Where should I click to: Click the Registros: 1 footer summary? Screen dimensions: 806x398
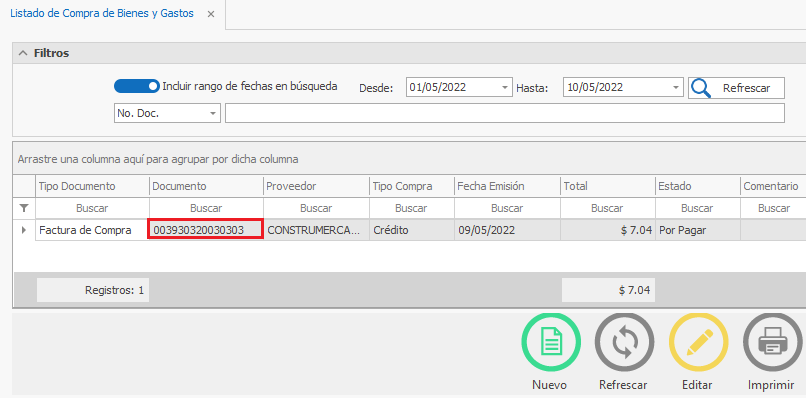pos(93,291)
